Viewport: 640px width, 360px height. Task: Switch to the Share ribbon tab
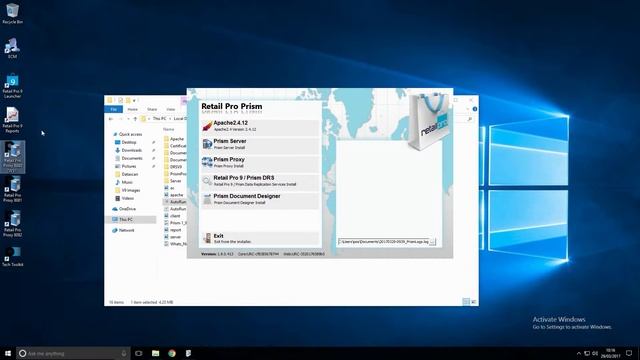[152, 109]
